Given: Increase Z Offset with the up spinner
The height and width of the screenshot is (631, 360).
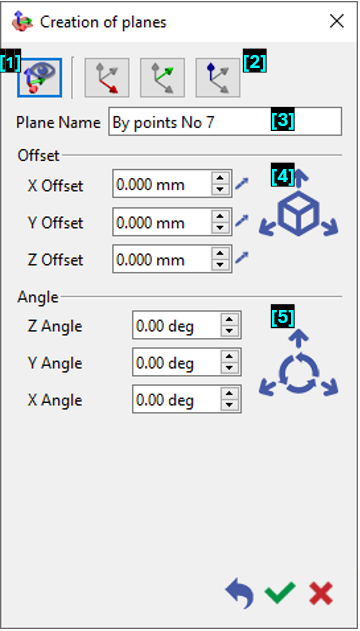Looking at the screenshot, I should click(x=220, y=253).
